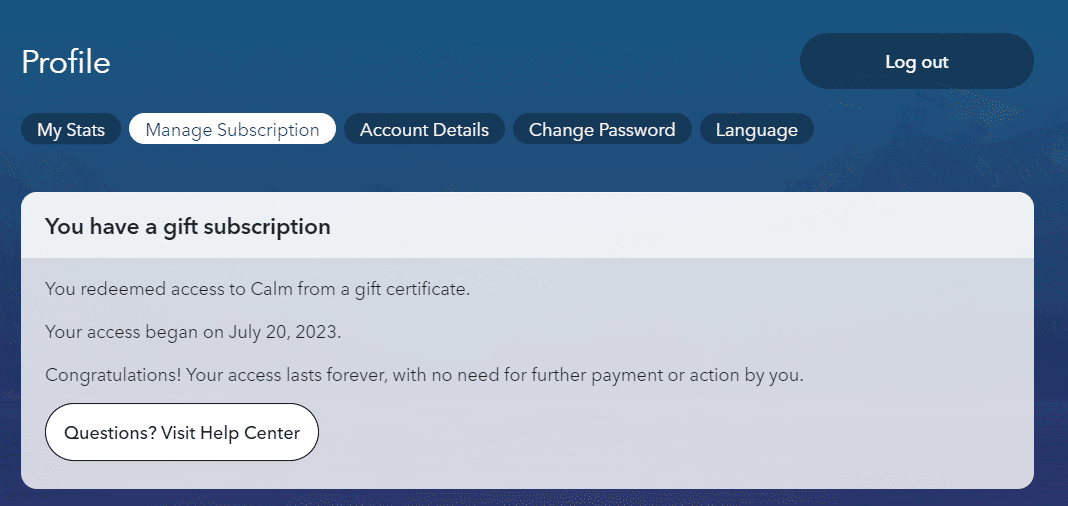
Task: Click the "You have a gift subscription" heading
Action: point(188,227)
